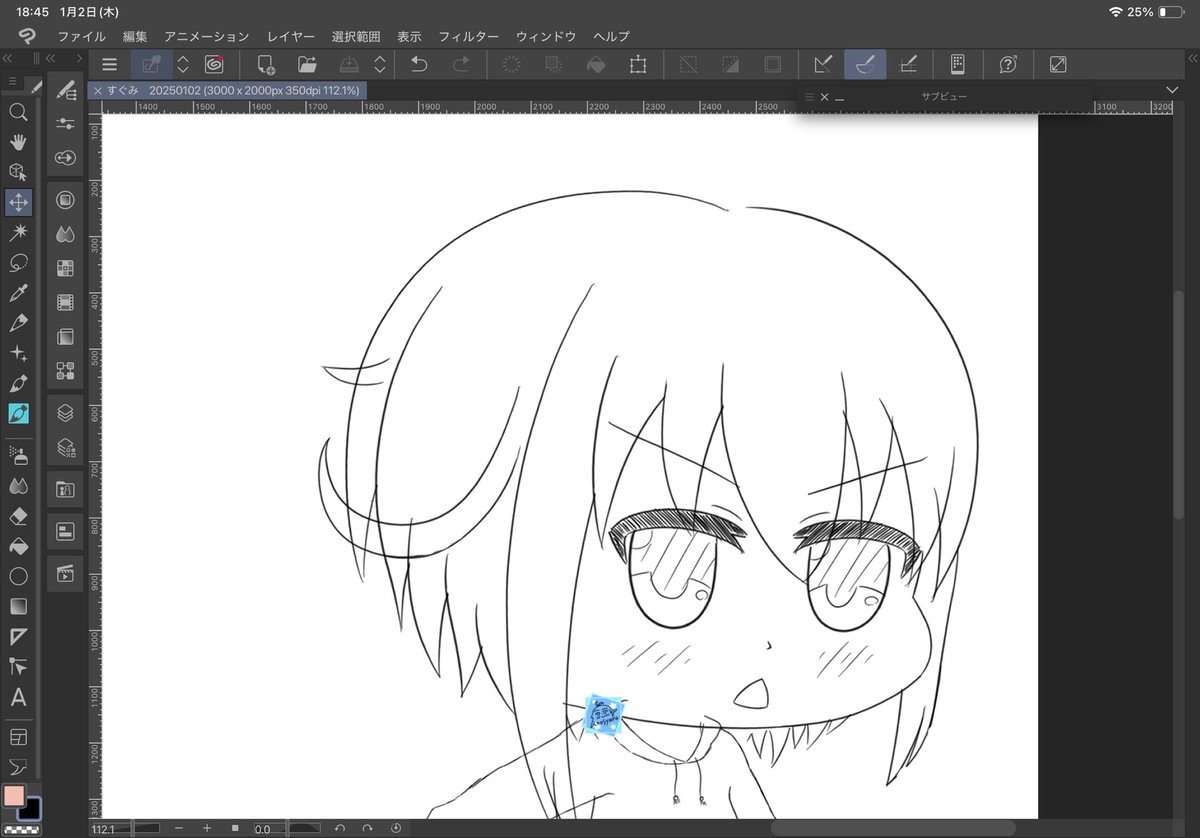1200x838 pixels.
Task: Open the film strip animation palette icon
Action: coord(66,301)
